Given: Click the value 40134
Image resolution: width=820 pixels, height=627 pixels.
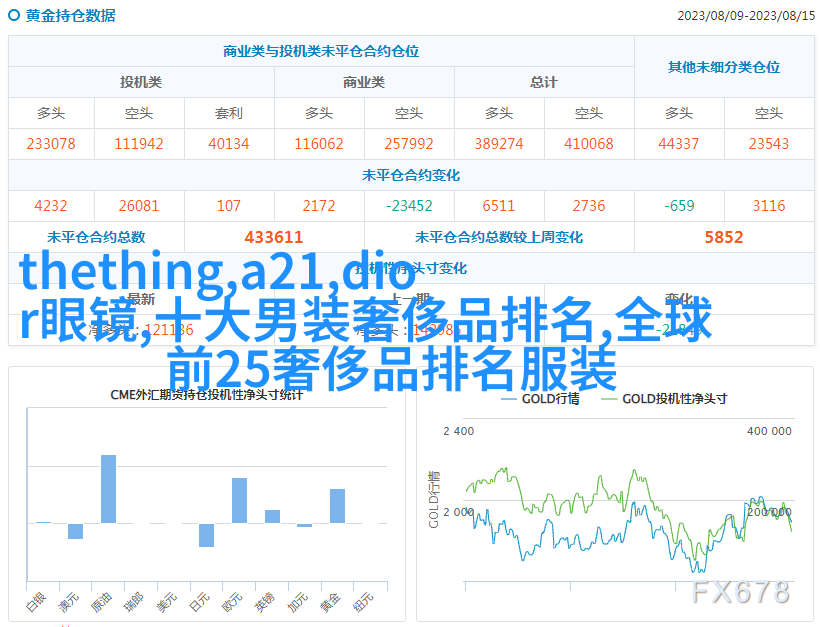Looking at the screenshot, I should point(229,144).
